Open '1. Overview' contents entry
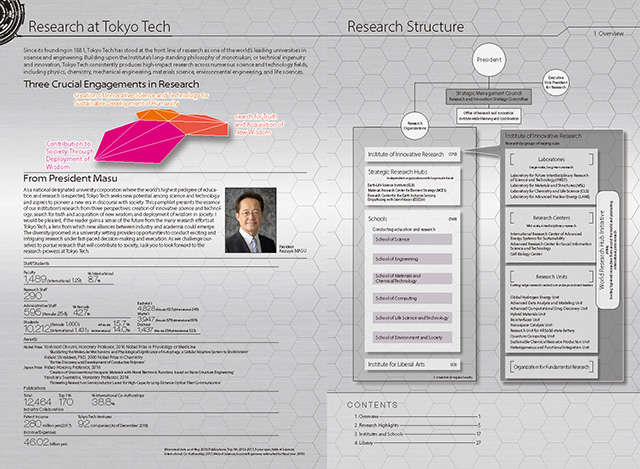 pos(417,416)
